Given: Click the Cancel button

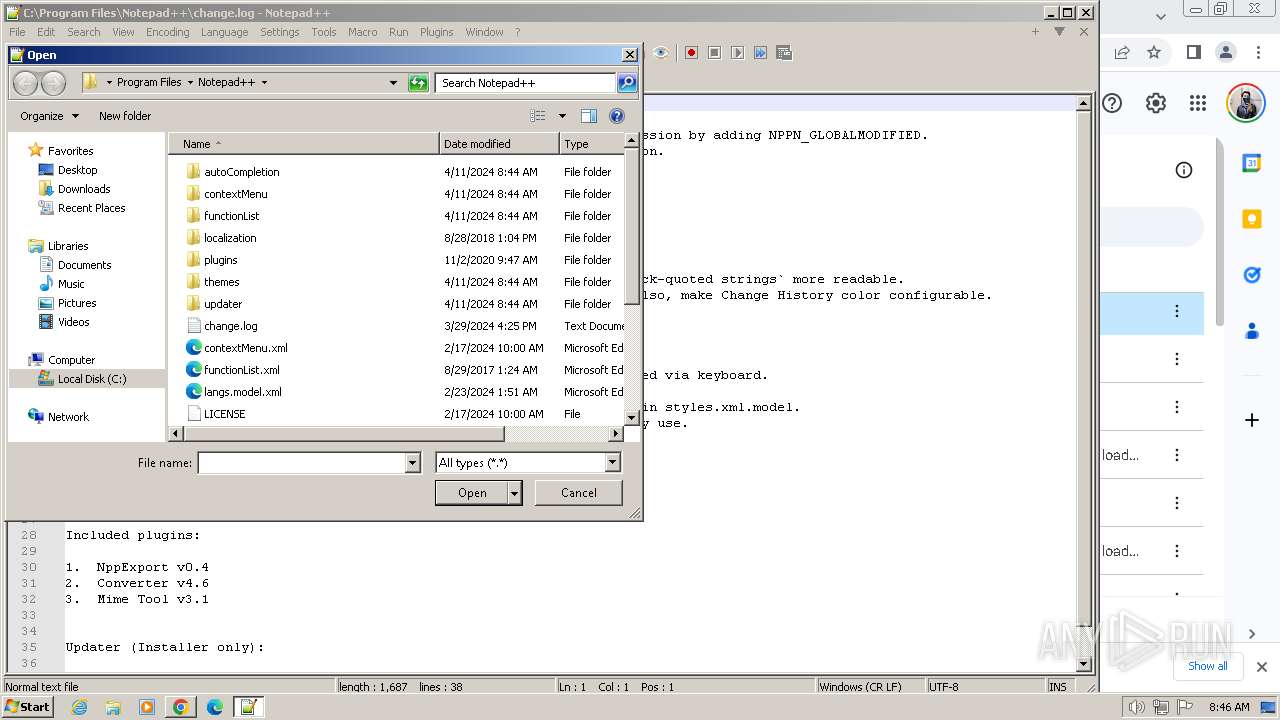Looking at the screenshot, I should (x=578, y=492).
